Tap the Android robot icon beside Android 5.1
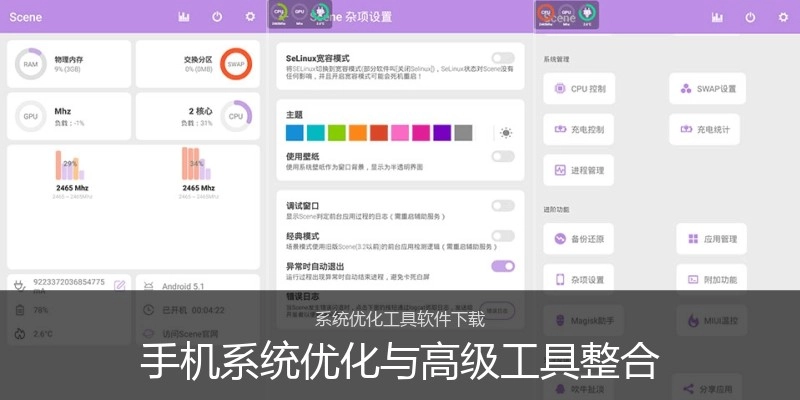800x400 pixels. (148, 287)
